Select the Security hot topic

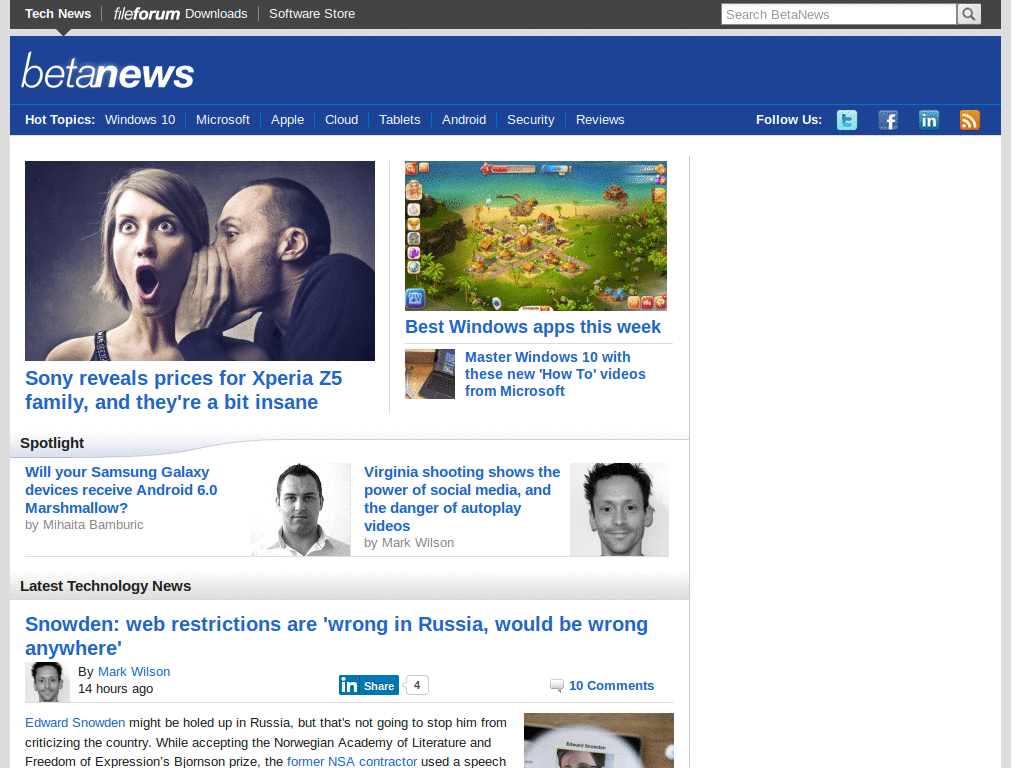(x=530, y=120)
